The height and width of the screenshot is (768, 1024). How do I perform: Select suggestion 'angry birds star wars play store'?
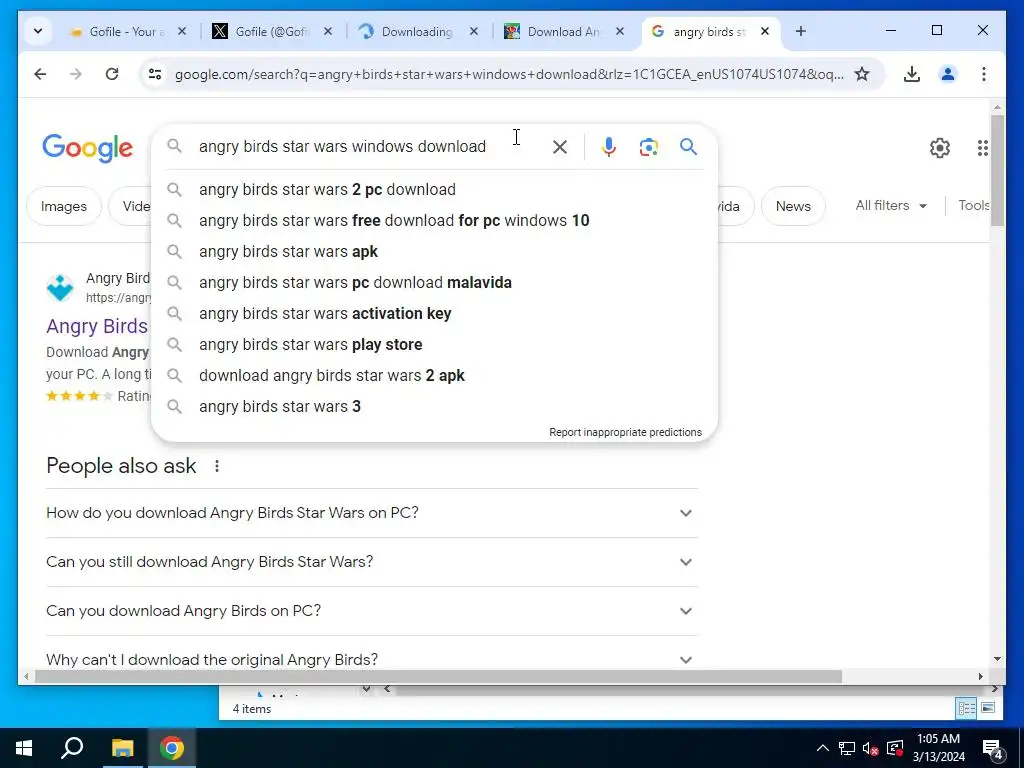pos(434,345)
